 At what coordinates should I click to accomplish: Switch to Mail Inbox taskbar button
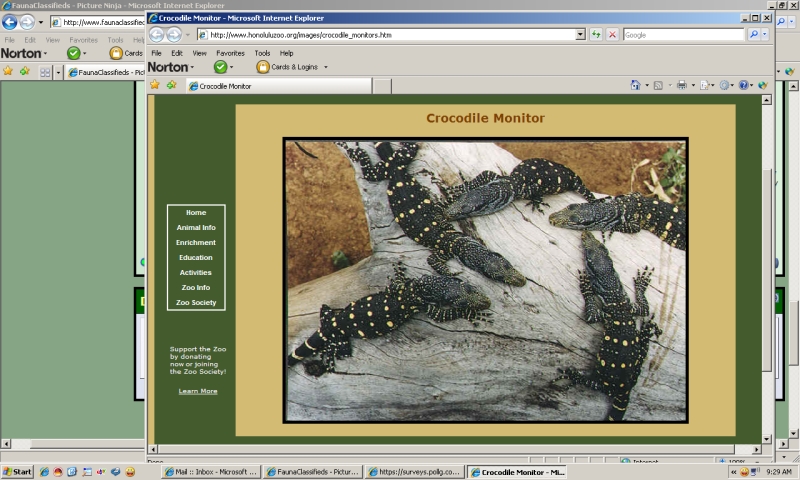pyautogui.click(x=211, y=472)
